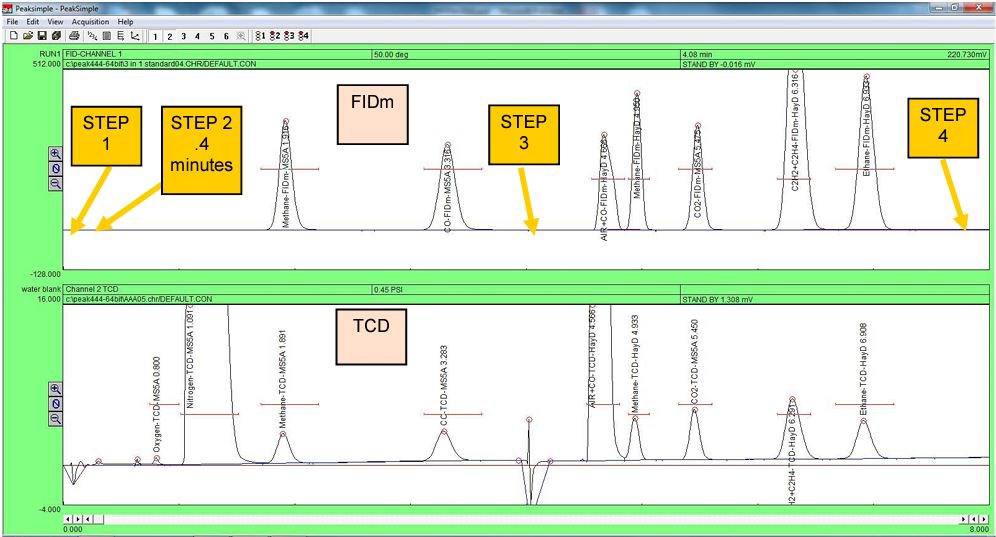Open a chromatogram with the Open folder icon
The height and width of the screenshot is (537, 996).
coord(27,35)
